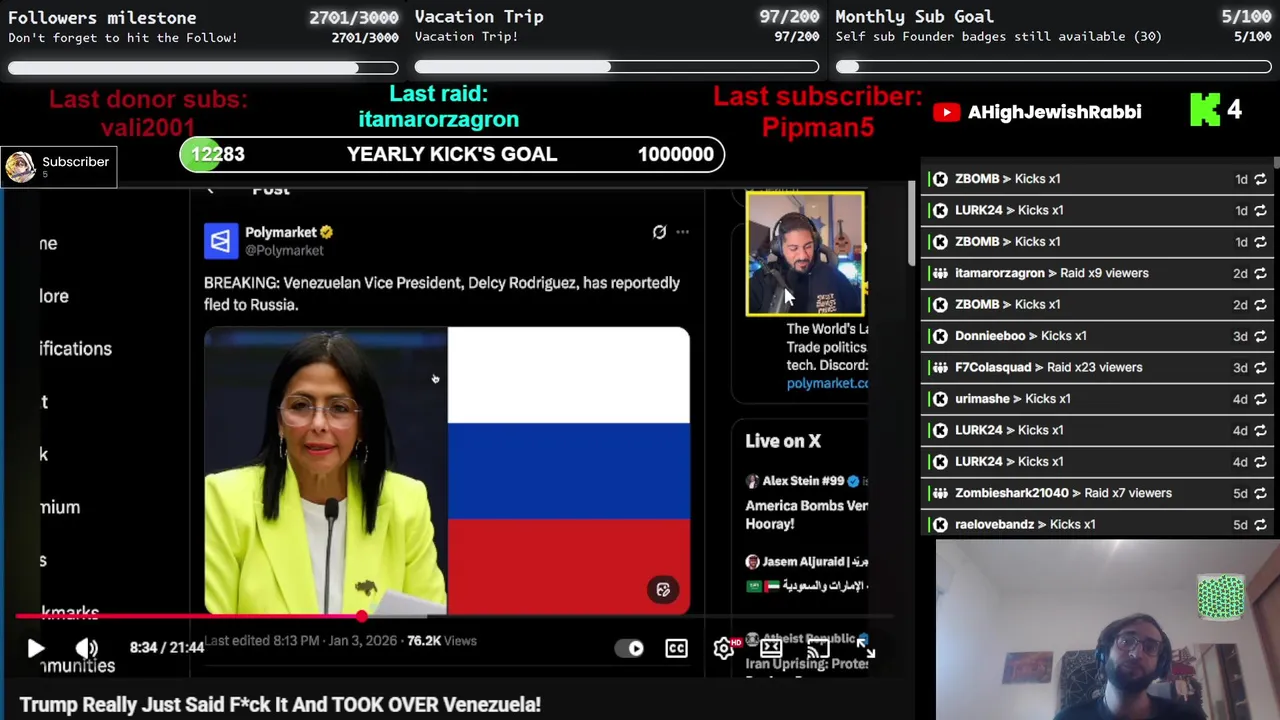Open the polymarket.co website link
Image resolution: width=1280 pixels, height=720 pixels.
click(827, 383)
